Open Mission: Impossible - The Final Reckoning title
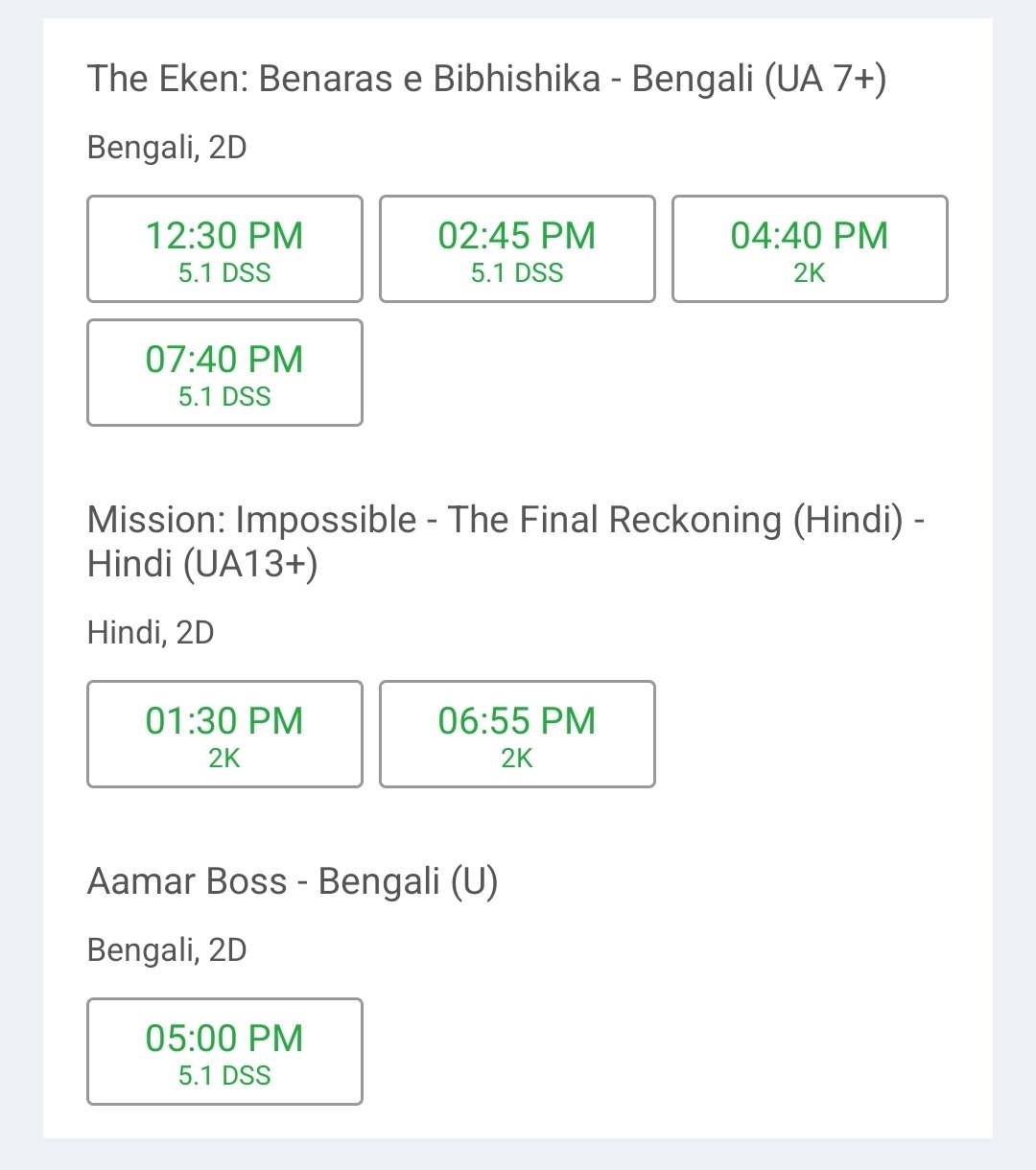The width and height of the screenshot is (1036, 1170). (x=506, y=542)
